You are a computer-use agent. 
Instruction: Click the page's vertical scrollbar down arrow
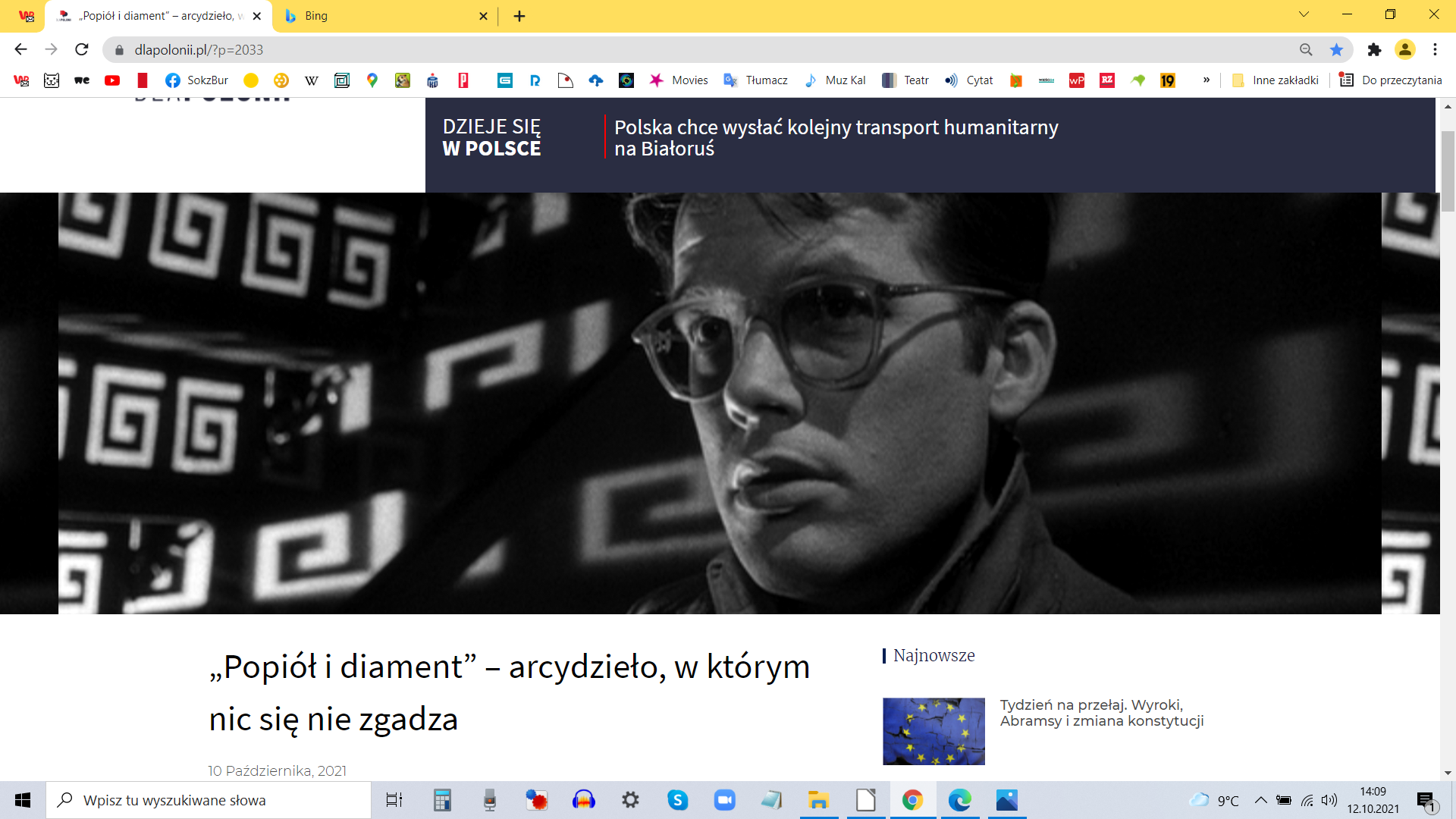[x=1448, y=773]
